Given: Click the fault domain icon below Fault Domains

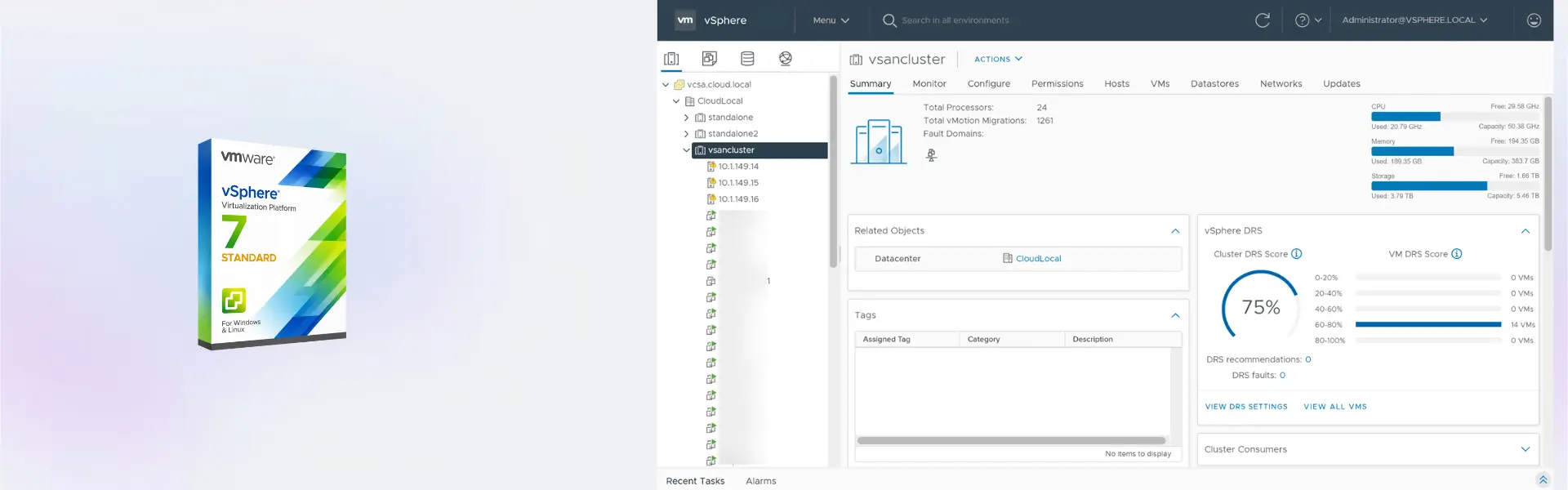Looking at the screenshot, I should click(x=931, y=155).
